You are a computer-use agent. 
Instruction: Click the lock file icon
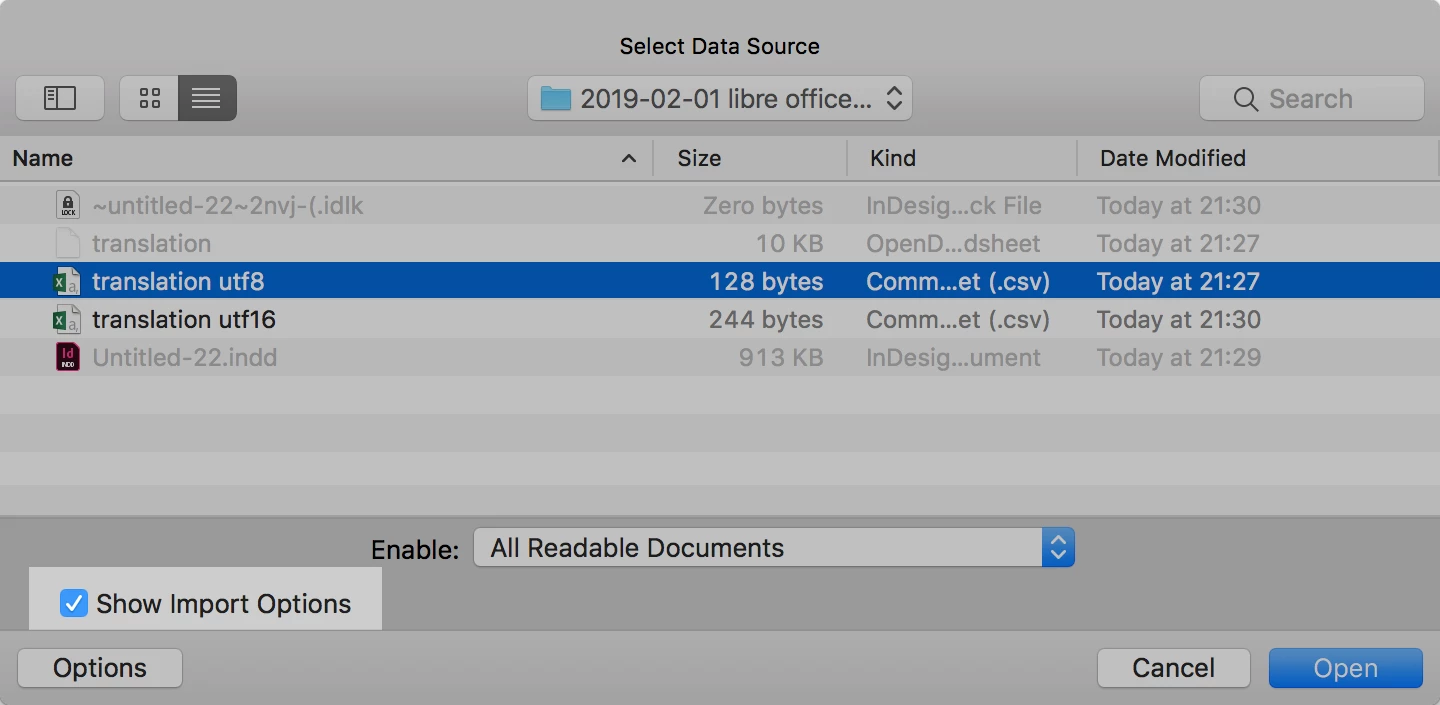coord(67,206)
